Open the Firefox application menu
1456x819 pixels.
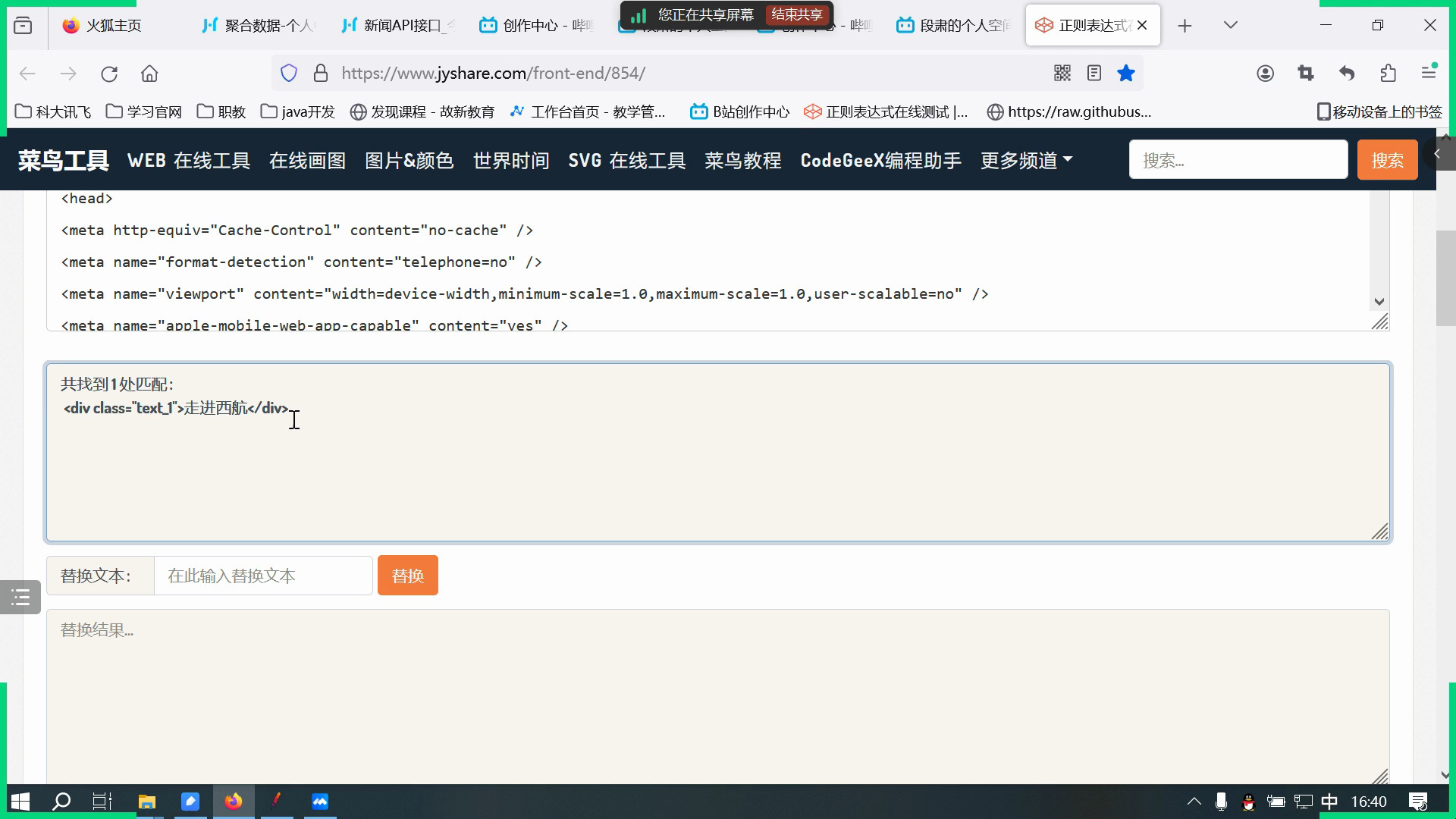(1429, 74)
